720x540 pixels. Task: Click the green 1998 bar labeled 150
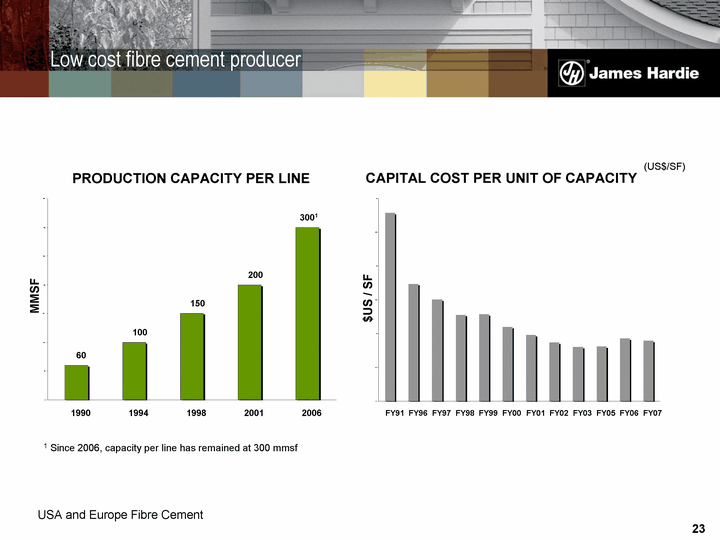tap(192, 356)
